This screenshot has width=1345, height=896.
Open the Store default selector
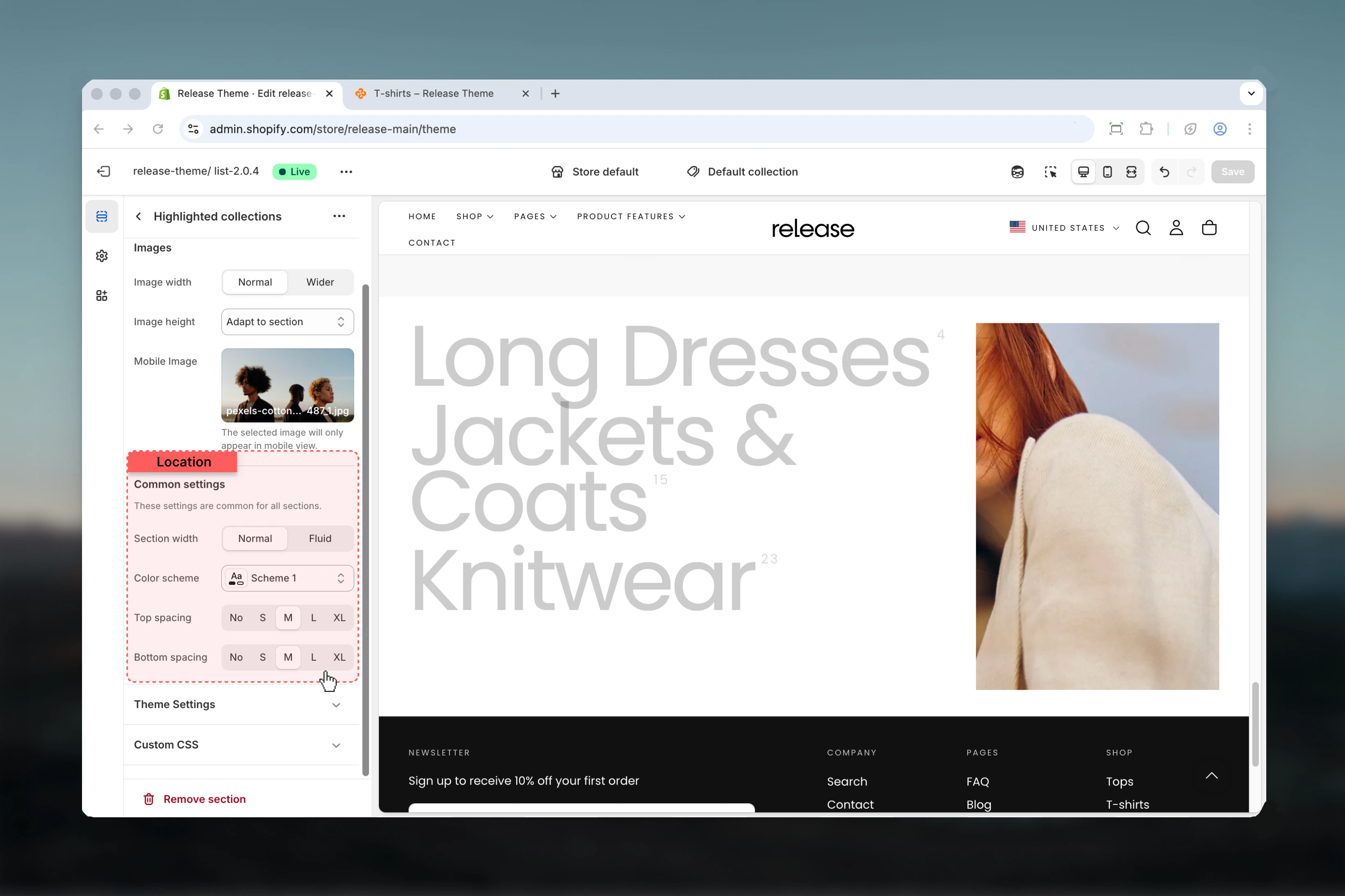click(595, 171)
